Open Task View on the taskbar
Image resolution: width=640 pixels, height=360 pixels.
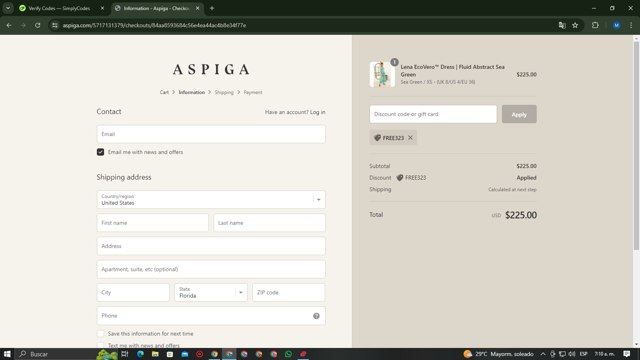point(125,354)
